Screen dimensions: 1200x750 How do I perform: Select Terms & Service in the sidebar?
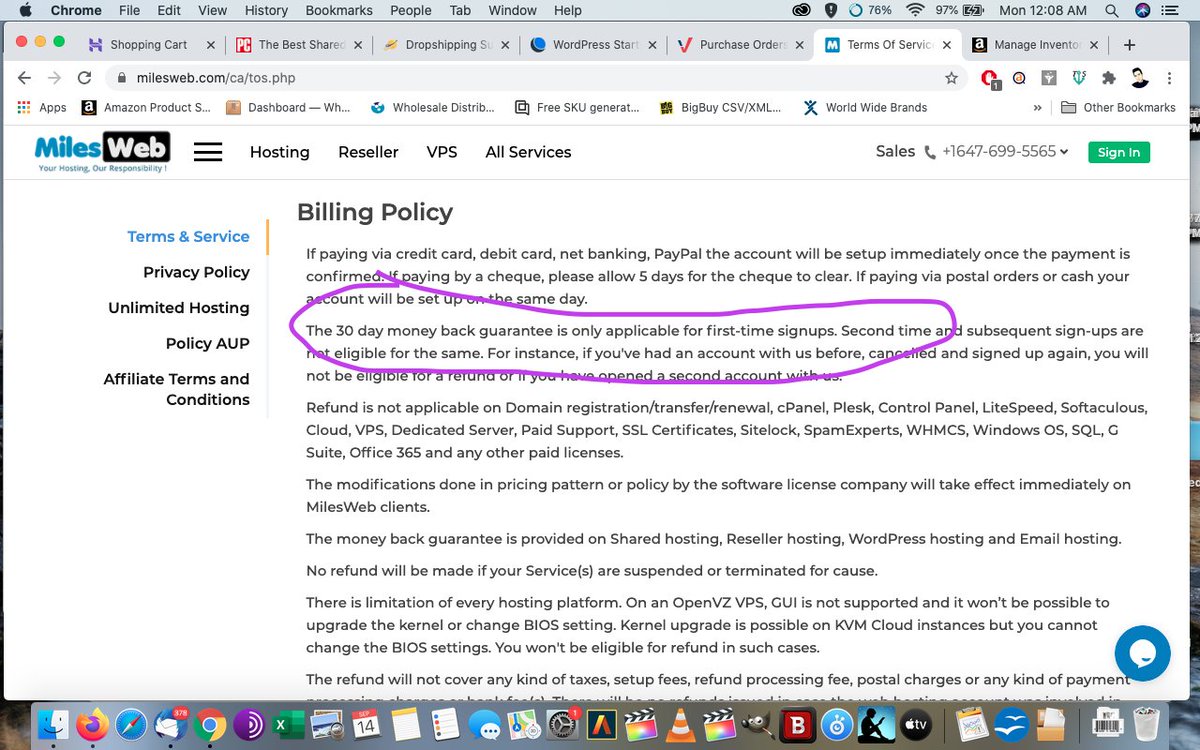coord(188,236)
